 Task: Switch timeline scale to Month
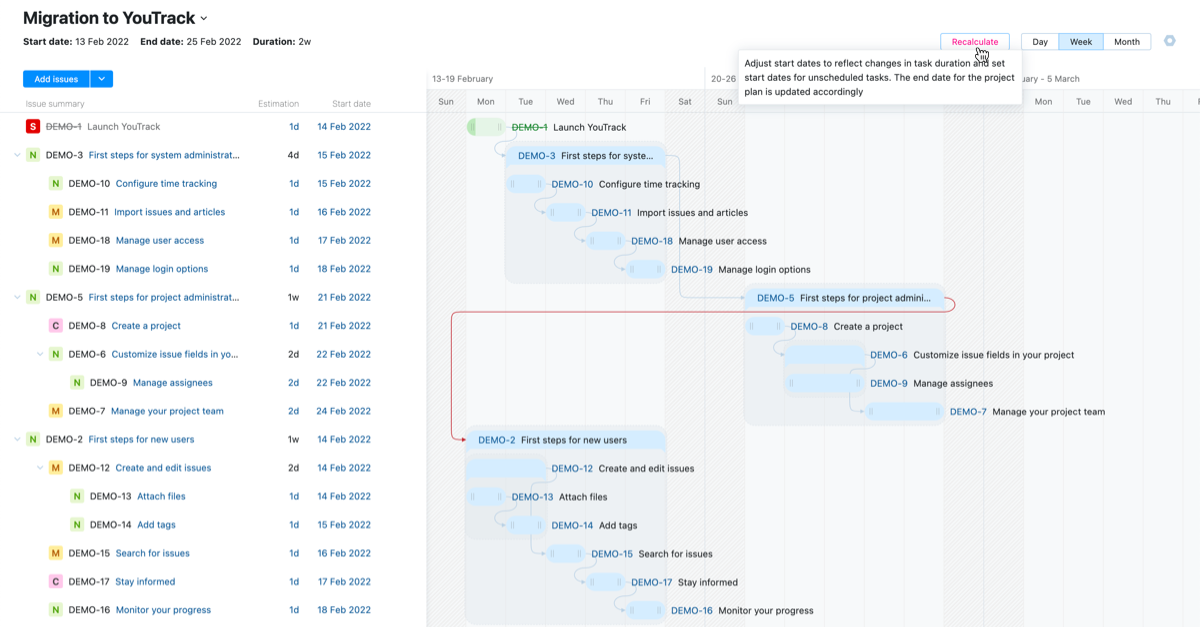point(1127,42)
